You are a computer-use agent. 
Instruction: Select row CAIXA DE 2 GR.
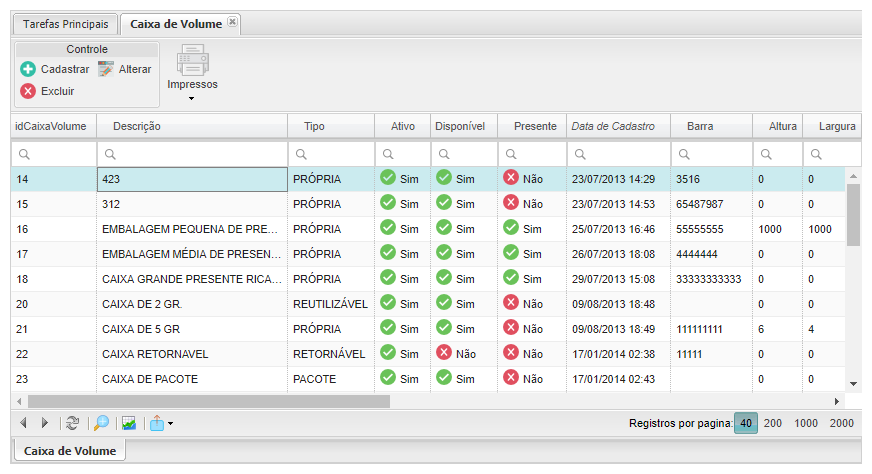(x=428, y=304)
